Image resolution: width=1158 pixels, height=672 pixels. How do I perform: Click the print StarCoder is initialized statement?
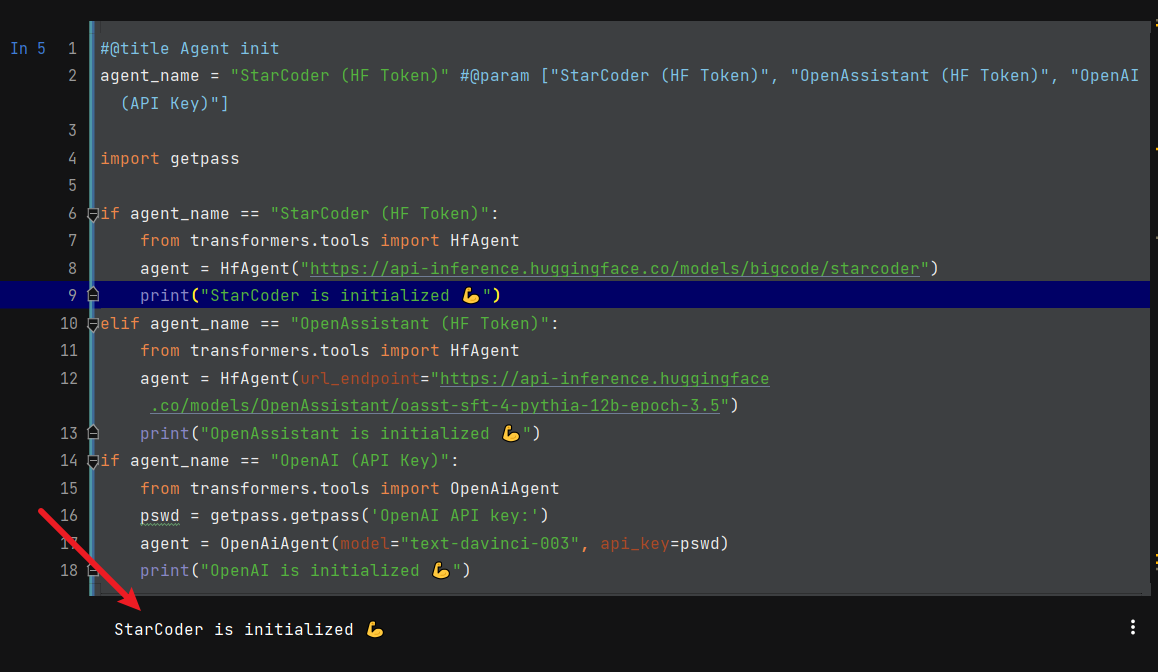[x=321, y=295]
